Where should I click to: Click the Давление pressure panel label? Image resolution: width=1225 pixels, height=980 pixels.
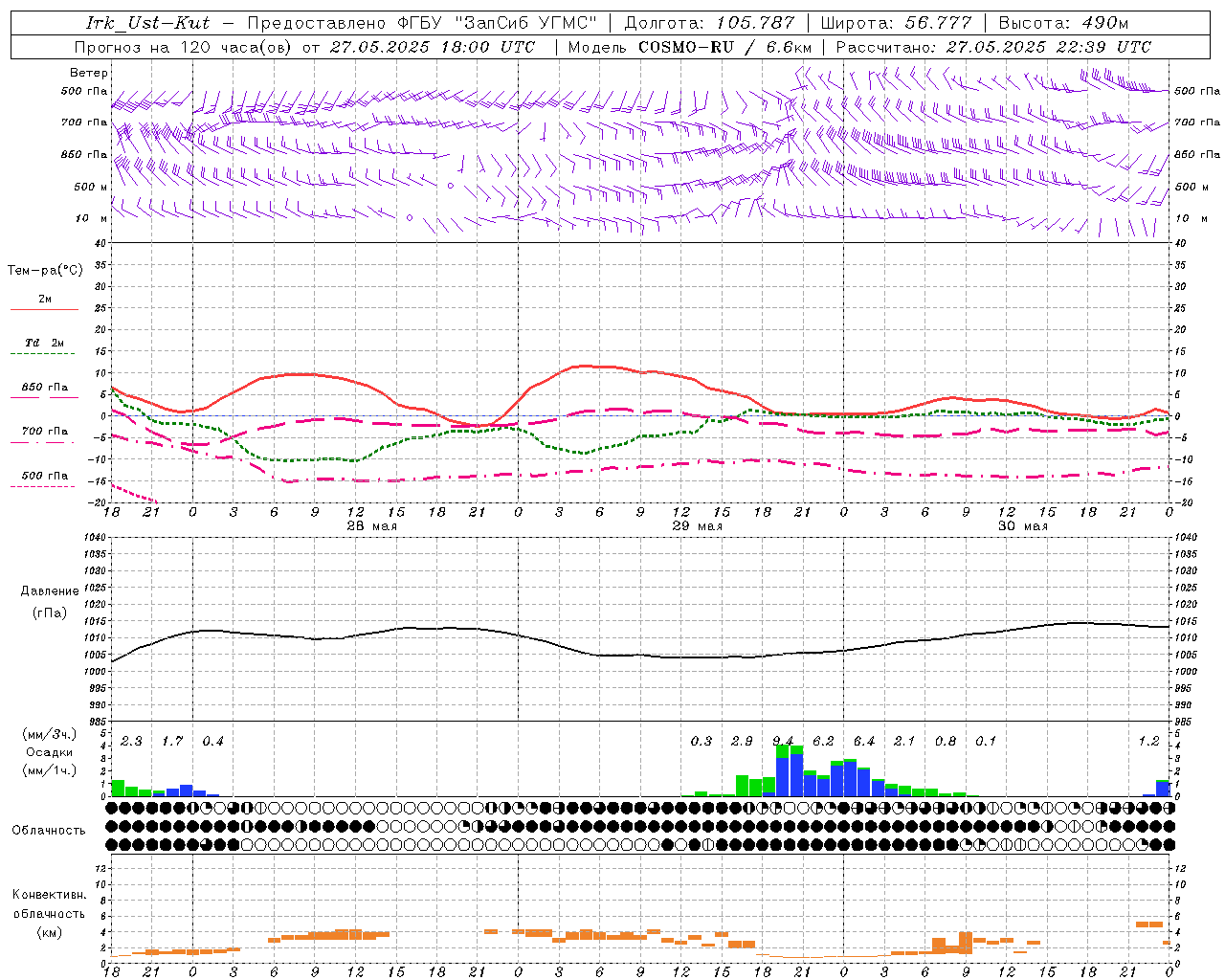point(50,591)
